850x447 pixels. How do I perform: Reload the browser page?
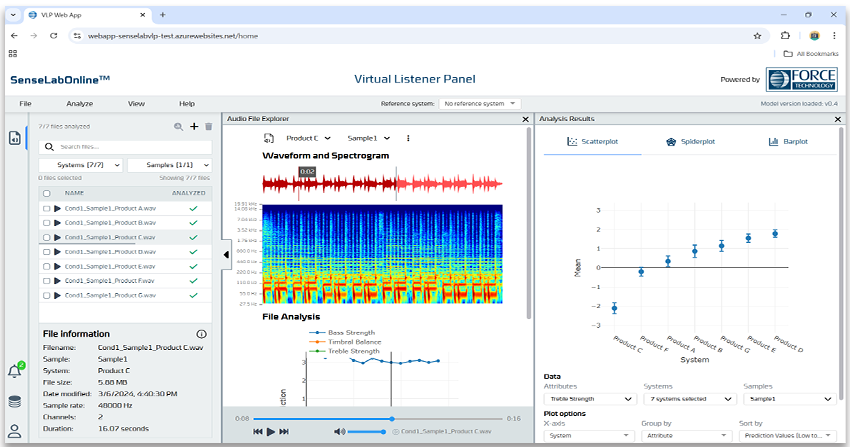click(53, 36)
